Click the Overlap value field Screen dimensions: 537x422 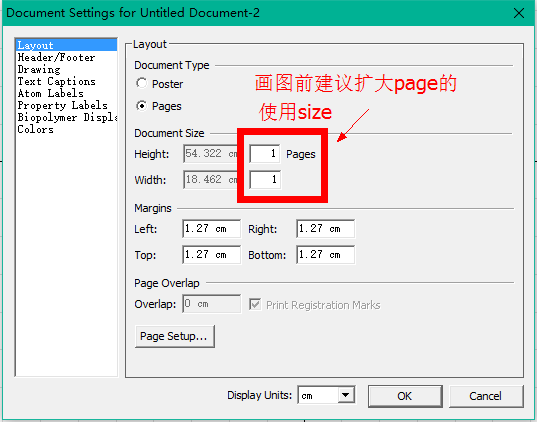(x=211, y=304)
